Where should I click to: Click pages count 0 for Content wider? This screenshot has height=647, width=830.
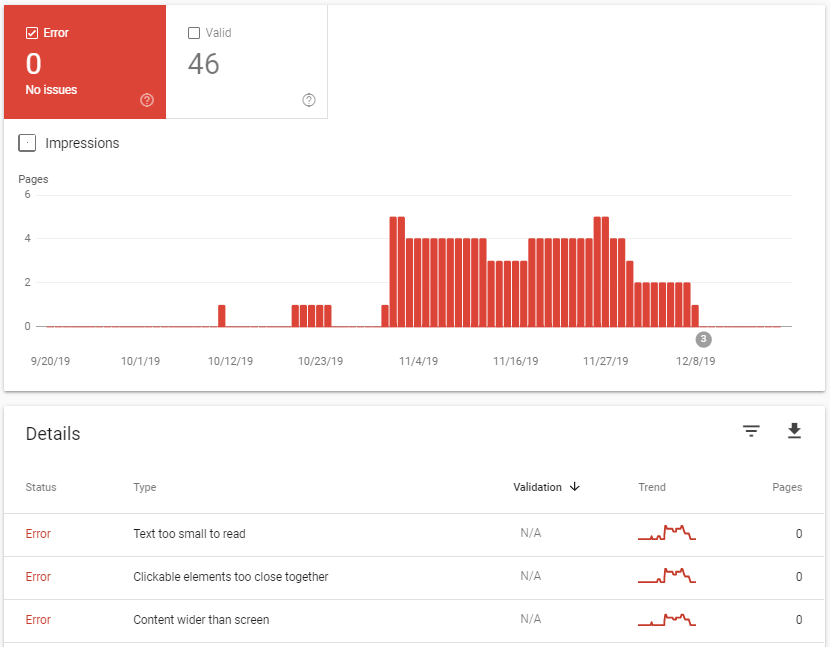click(x=799, y=619)
